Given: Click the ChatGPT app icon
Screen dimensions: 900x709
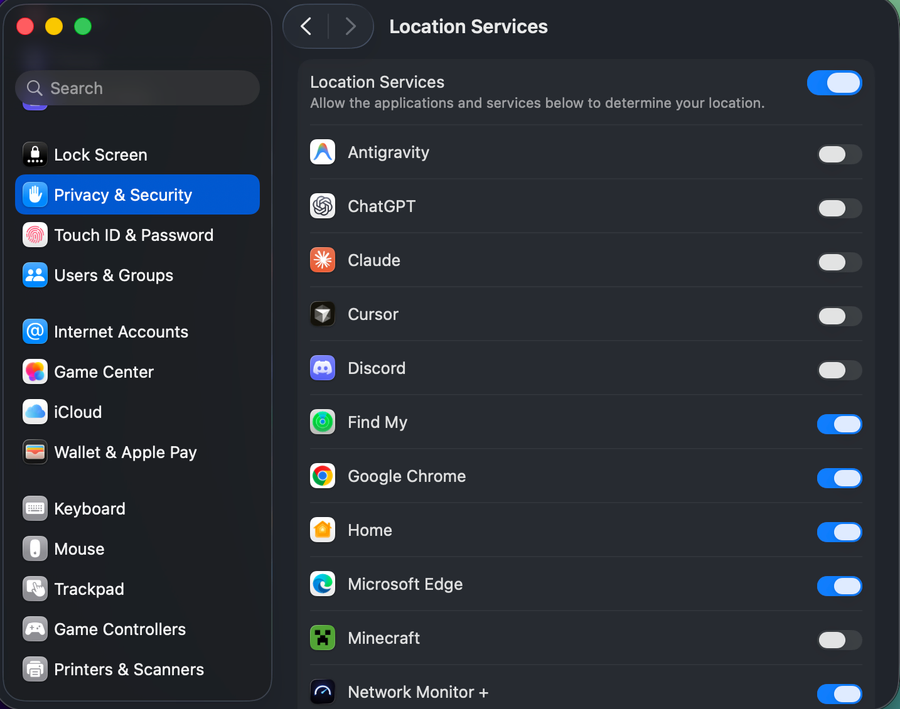Looking at the screenshot, I should click(x=323, y=206).
